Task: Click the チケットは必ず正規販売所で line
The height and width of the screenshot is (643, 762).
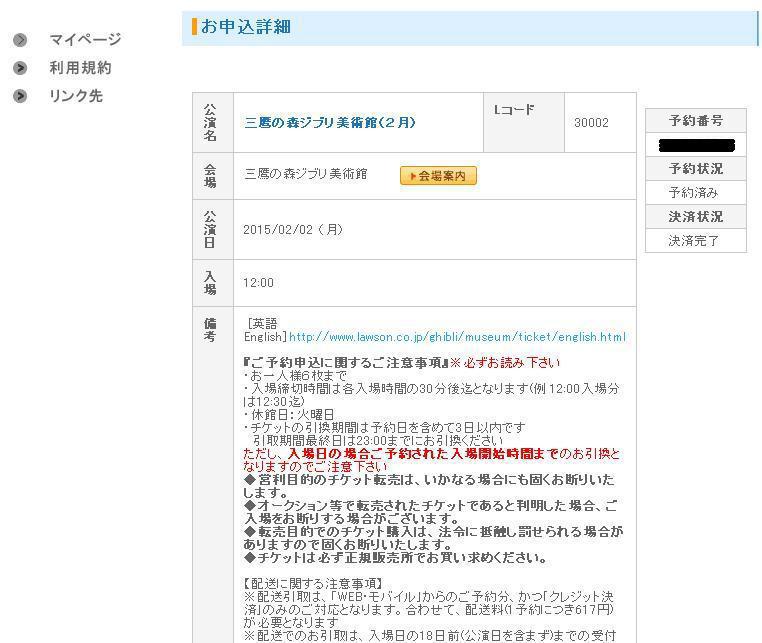Action: [x=396, y=557]
